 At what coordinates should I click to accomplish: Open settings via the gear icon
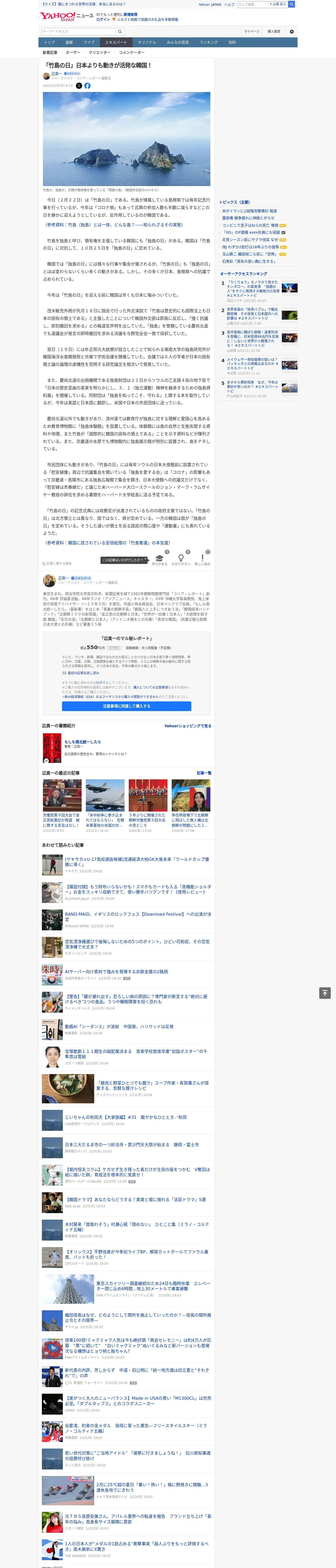click(x=292, y=32)
